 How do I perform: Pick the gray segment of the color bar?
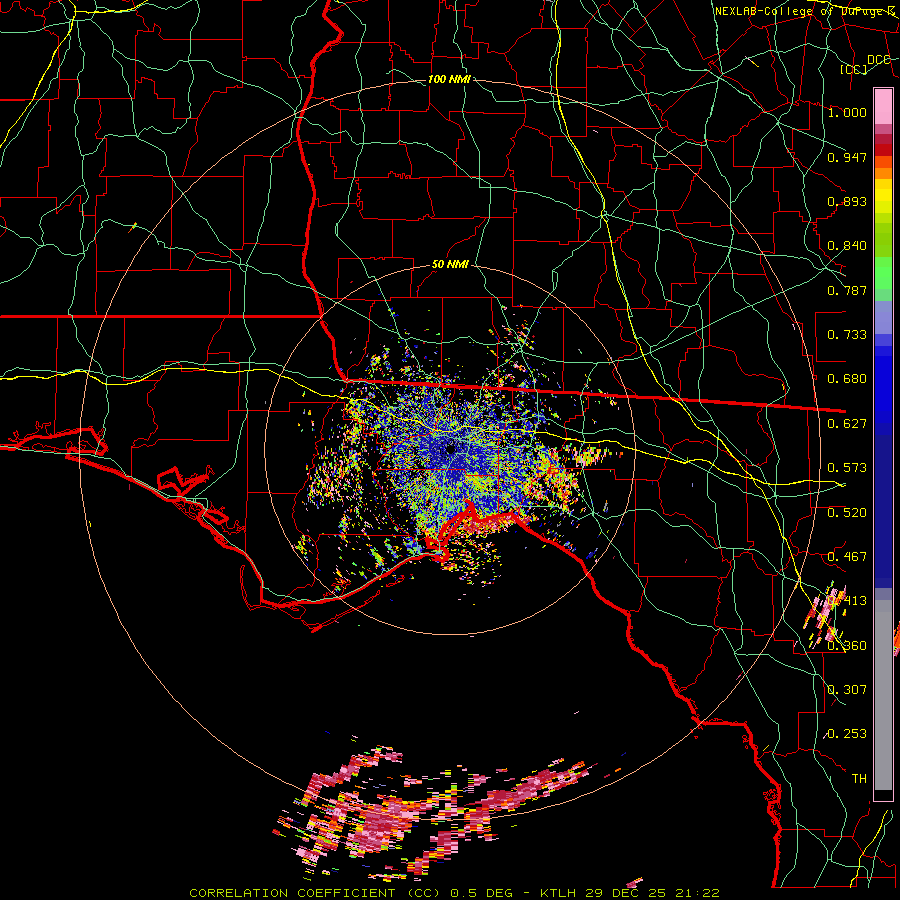[883, 695]
